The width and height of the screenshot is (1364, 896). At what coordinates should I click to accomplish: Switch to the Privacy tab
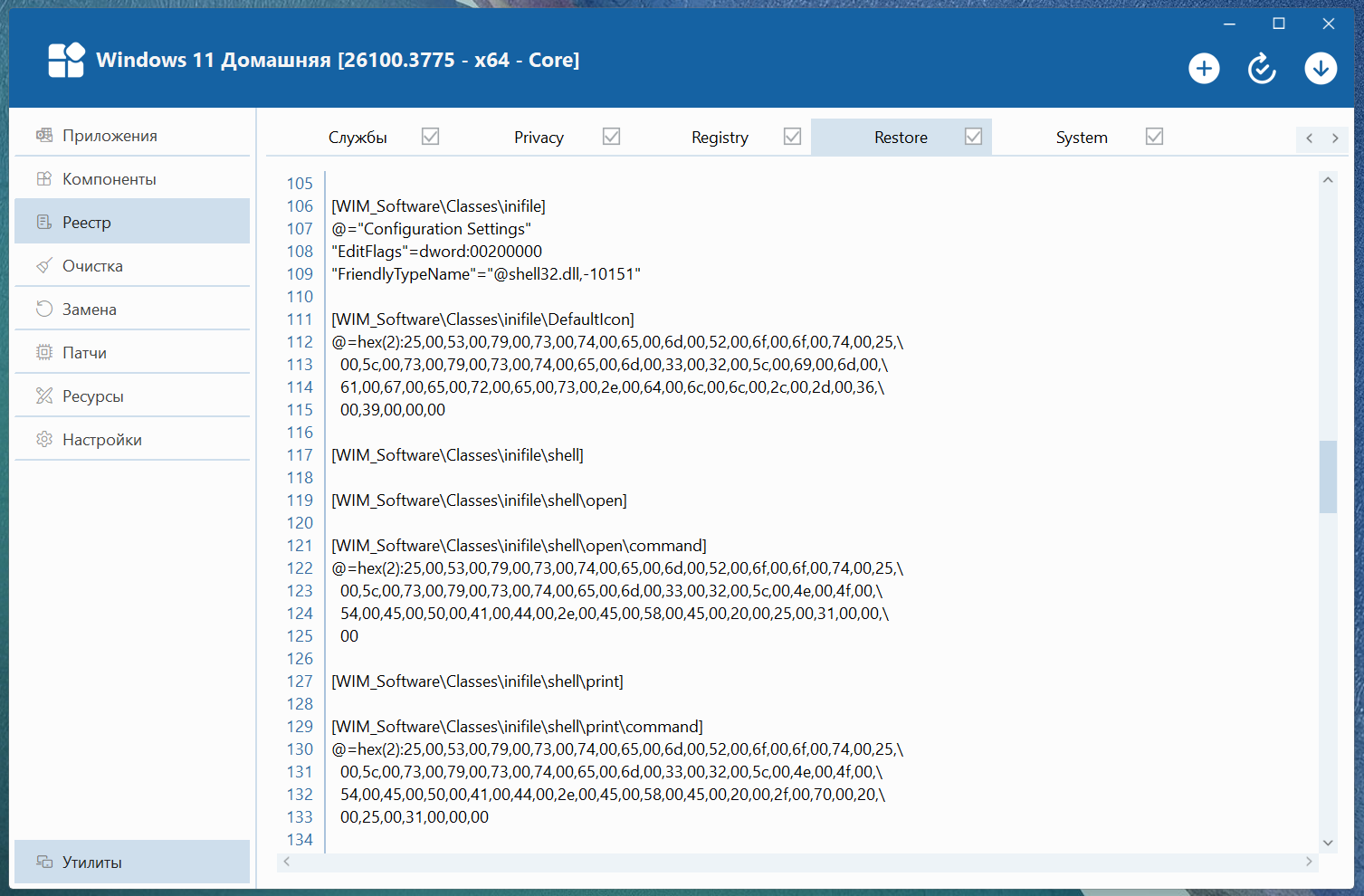point(539,138)
